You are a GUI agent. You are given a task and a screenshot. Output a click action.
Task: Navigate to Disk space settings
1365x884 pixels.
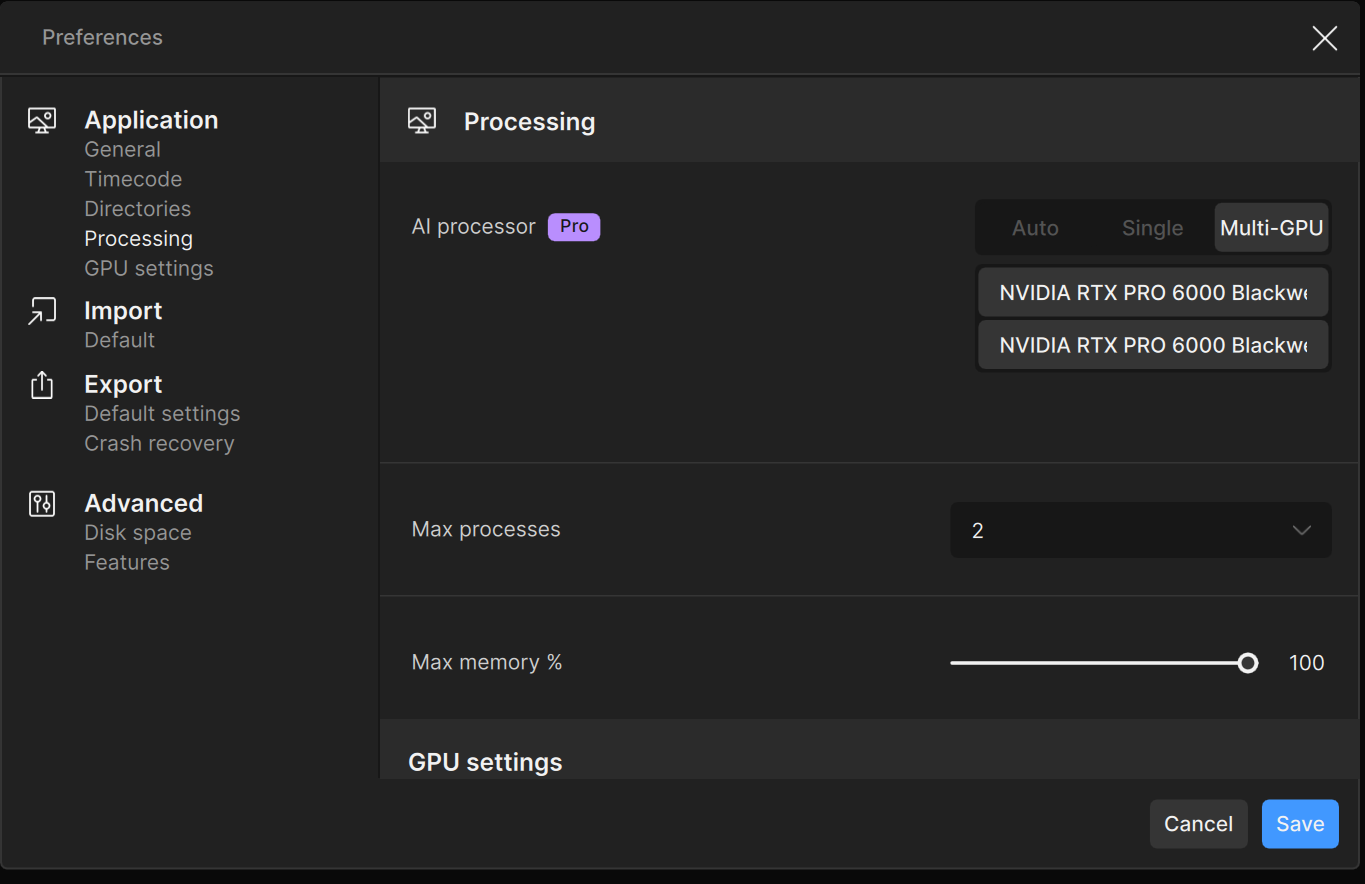coord(138,533)
